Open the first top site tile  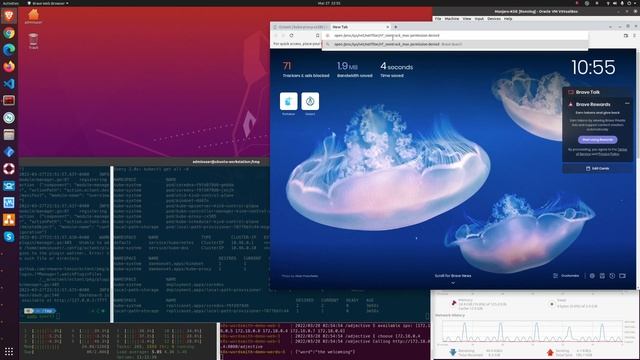click(x=289, y=101)
